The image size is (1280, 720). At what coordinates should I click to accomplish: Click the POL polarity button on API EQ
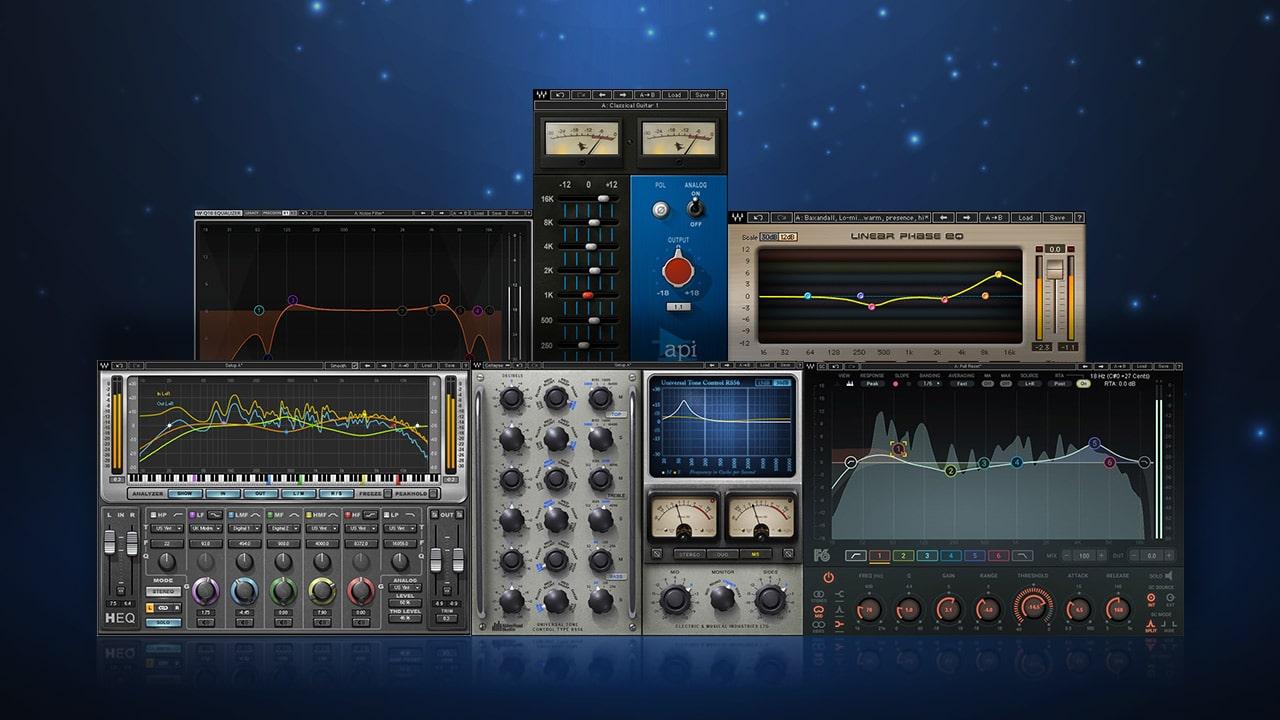[x=660, y=210]
